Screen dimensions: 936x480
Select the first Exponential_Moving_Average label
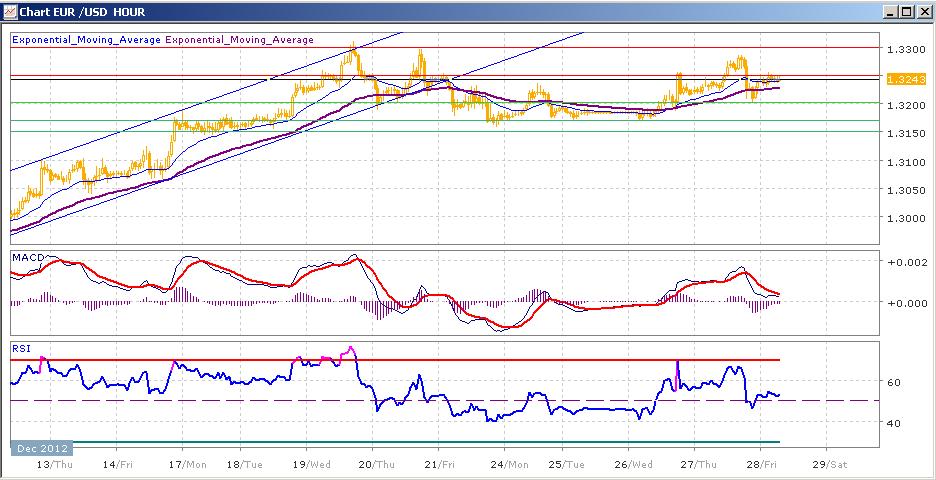[86, 40]
